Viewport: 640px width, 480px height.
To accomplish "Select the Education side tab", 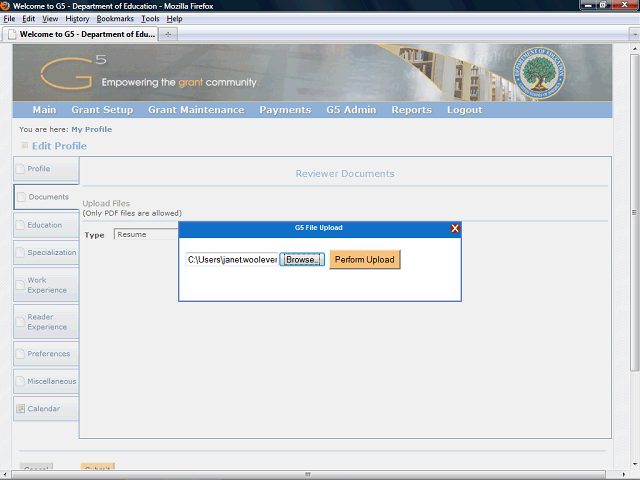I will [46, 225].
